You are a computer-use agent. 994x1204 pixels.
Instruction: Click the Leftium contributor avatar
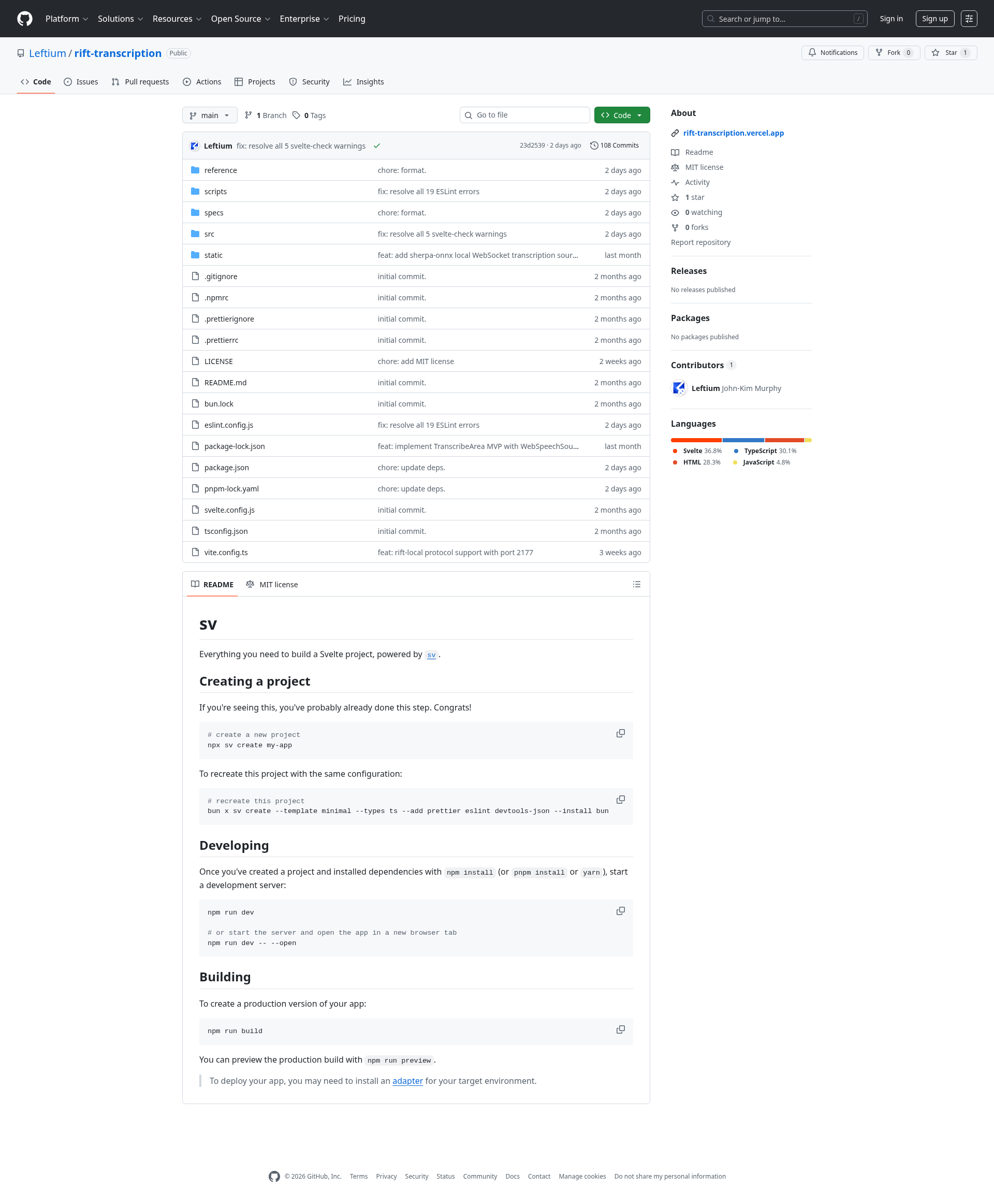pyautogui.click(x=679, y=388)
